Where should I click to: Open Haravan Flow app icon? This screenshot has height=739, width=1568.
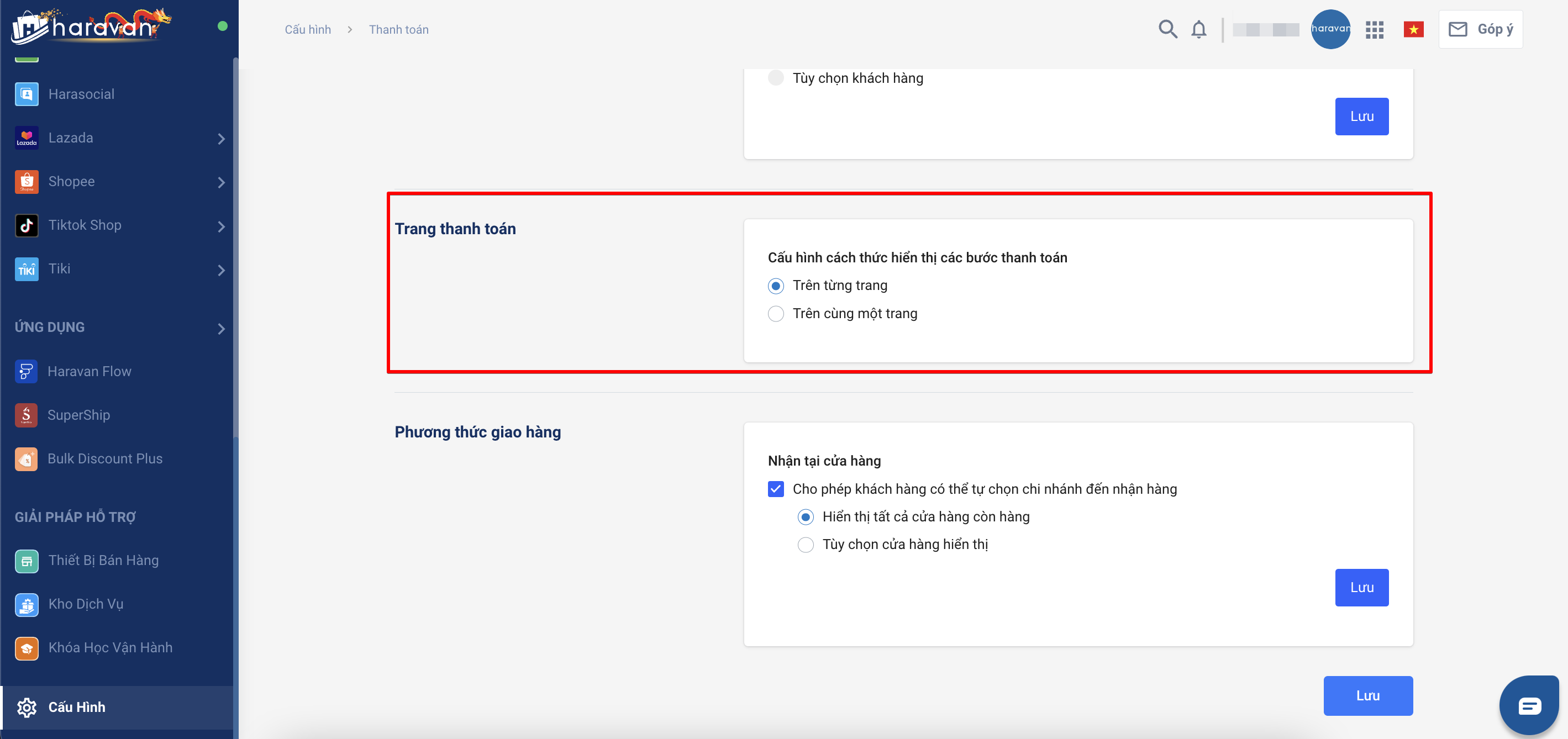coord(26,371)
